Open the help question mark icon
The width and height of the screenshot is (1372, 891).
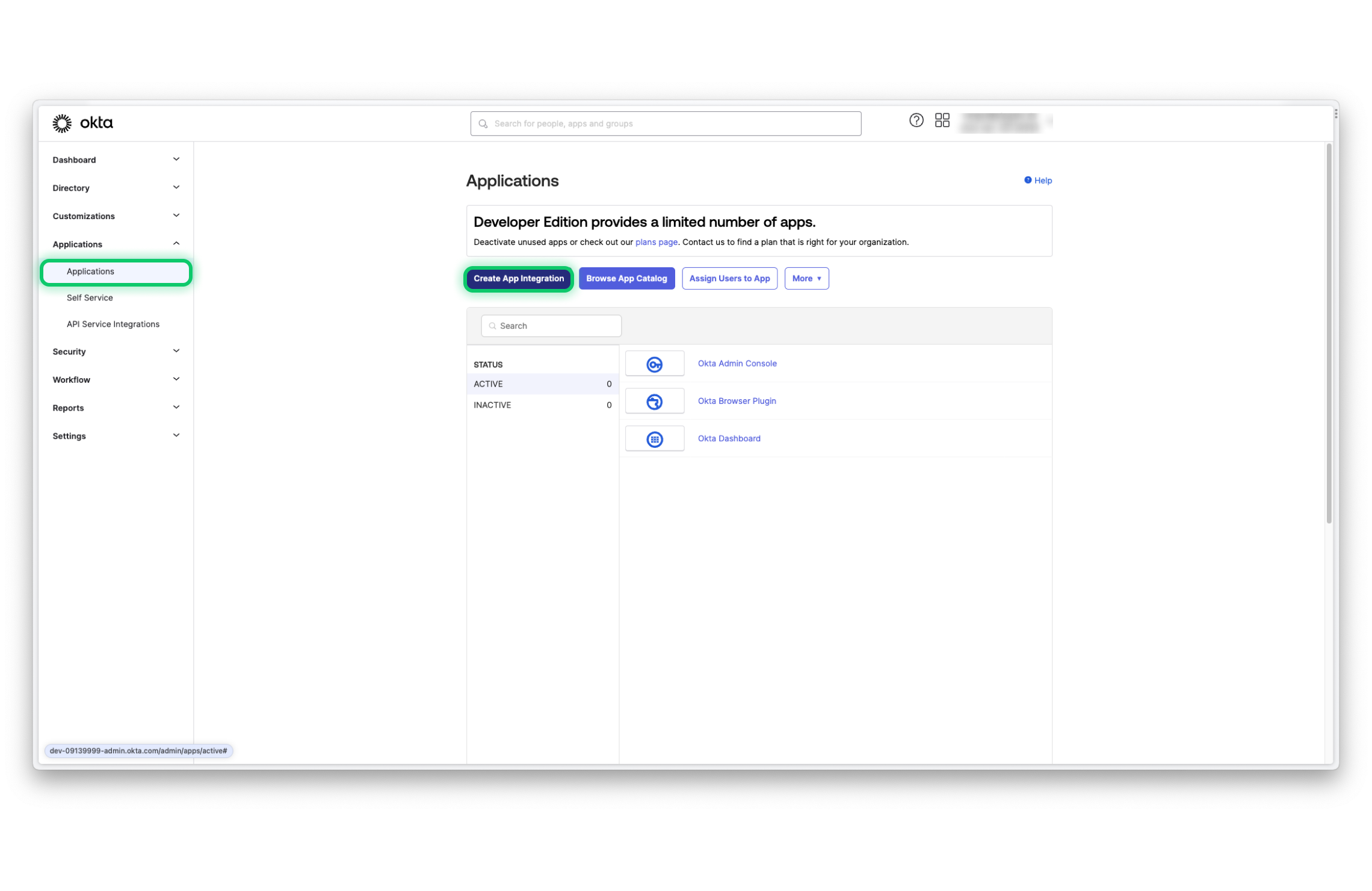pyautogui.click(x=916, y=120)
